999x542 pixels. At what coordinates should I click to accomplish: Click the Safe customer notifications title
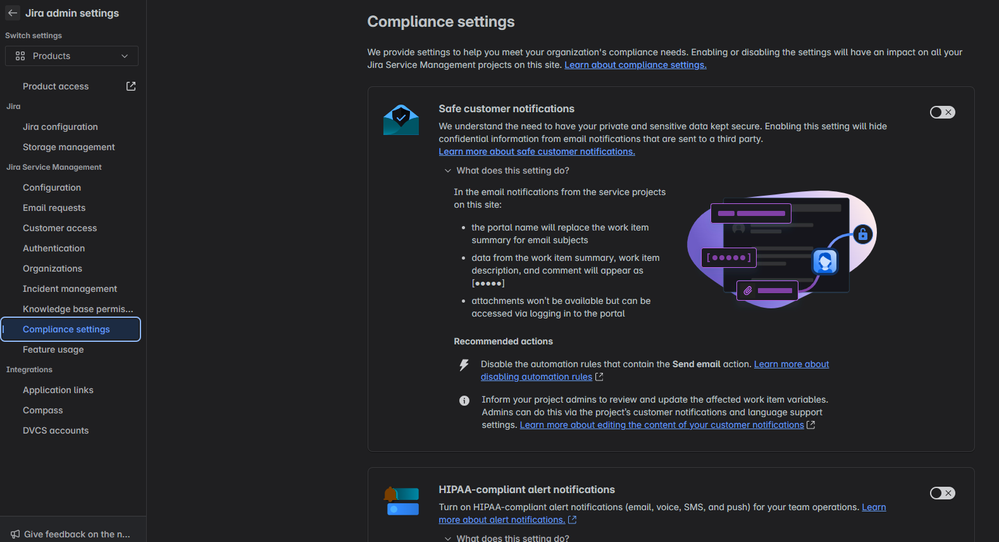[506, 109]
